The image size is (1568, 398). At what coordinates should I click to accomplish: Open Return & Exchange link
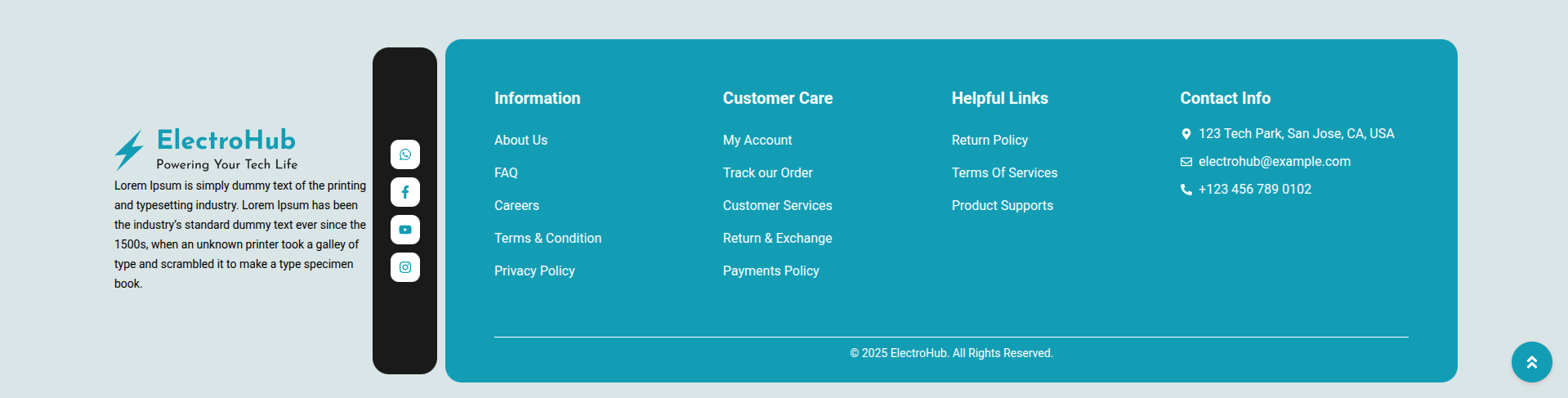point(777,239)
